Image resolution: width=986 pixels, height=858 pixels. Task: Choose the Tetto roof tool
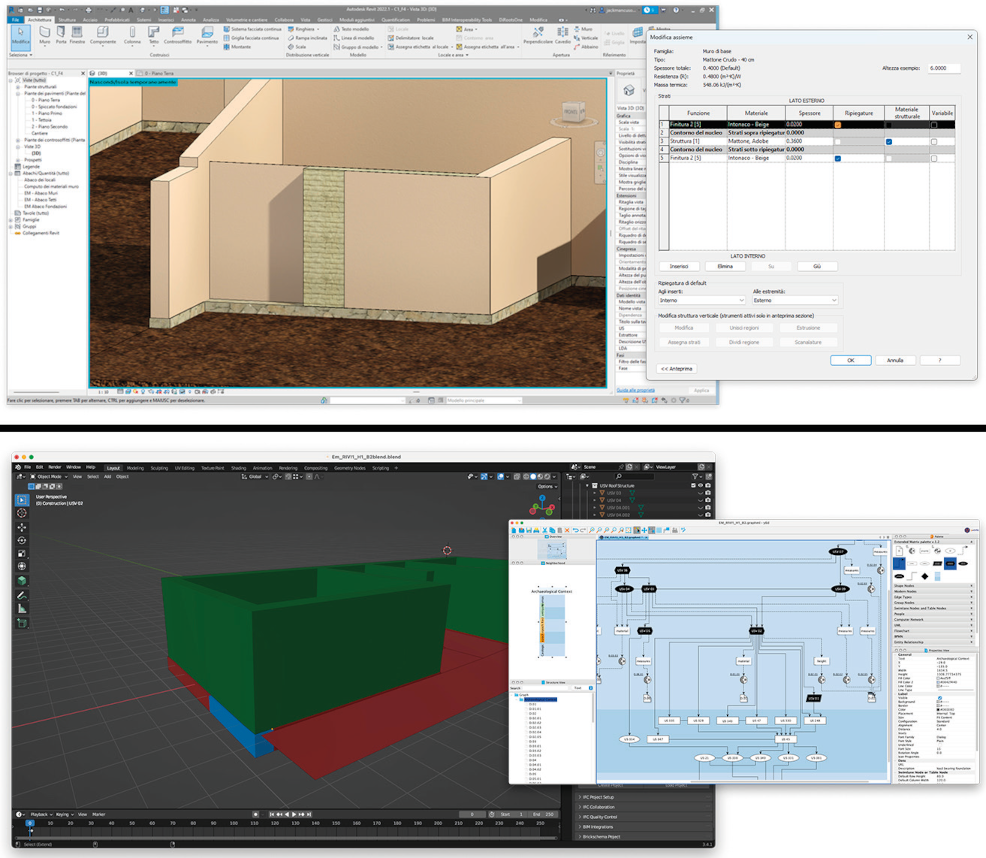(x=153, y=36)
